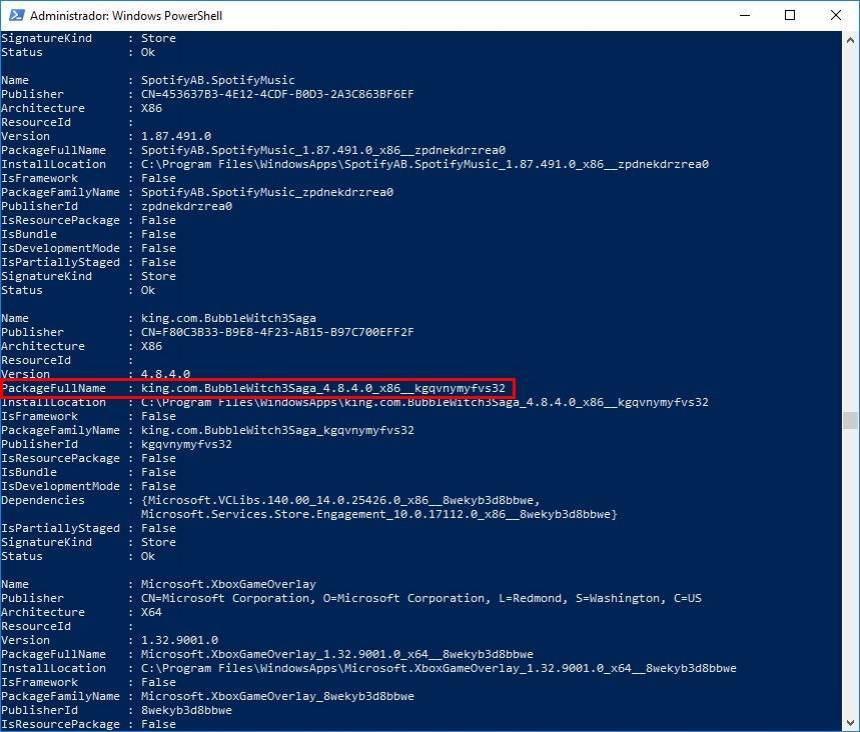This screenshot has height=732, width=860.
Task: Click PackageFamilyName king.com.BubbleWitch3Saga_kgqvnymyfvs32
Action: point(278,430)
